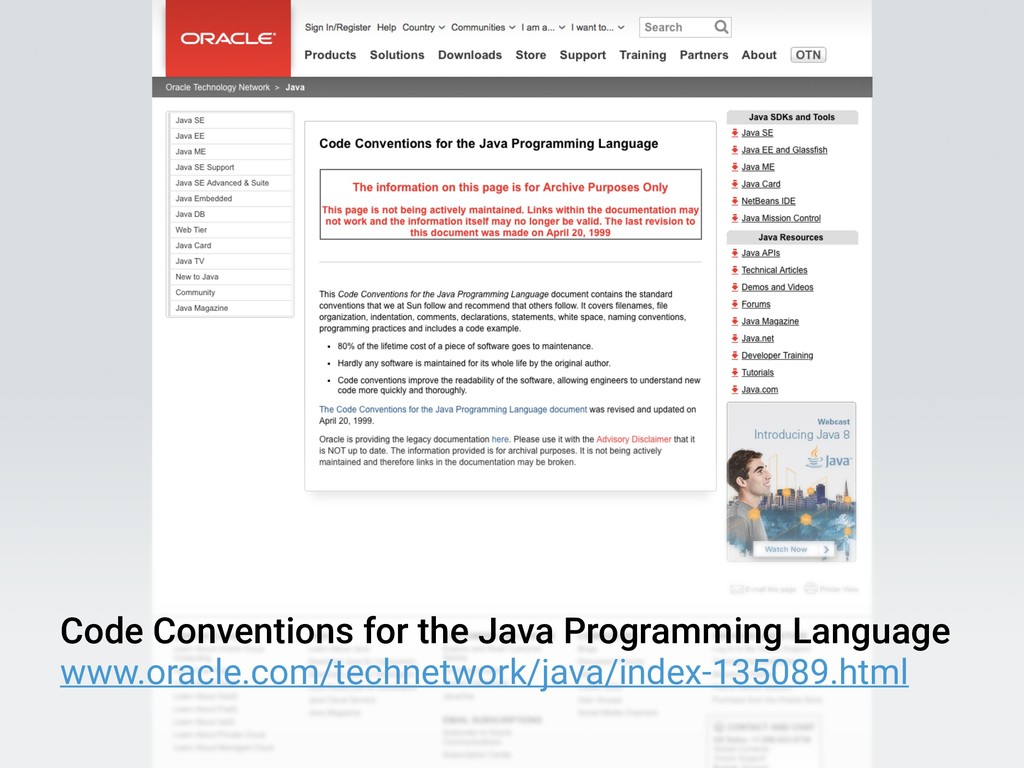
Task: Select Java SE in left sidebar
Action: point(231,120)
